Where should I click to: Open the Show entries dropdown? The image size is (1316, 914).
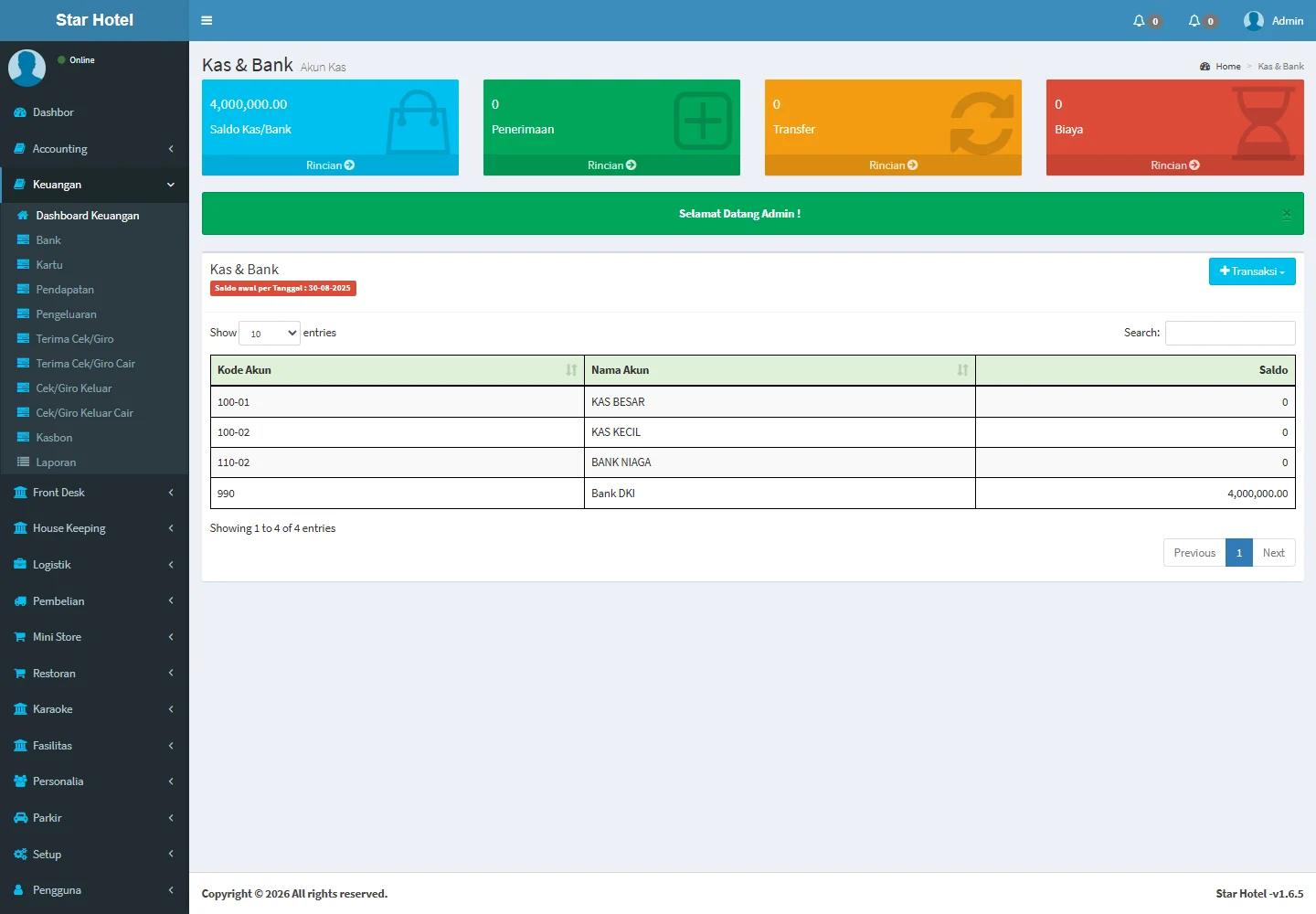pos(270,334)
